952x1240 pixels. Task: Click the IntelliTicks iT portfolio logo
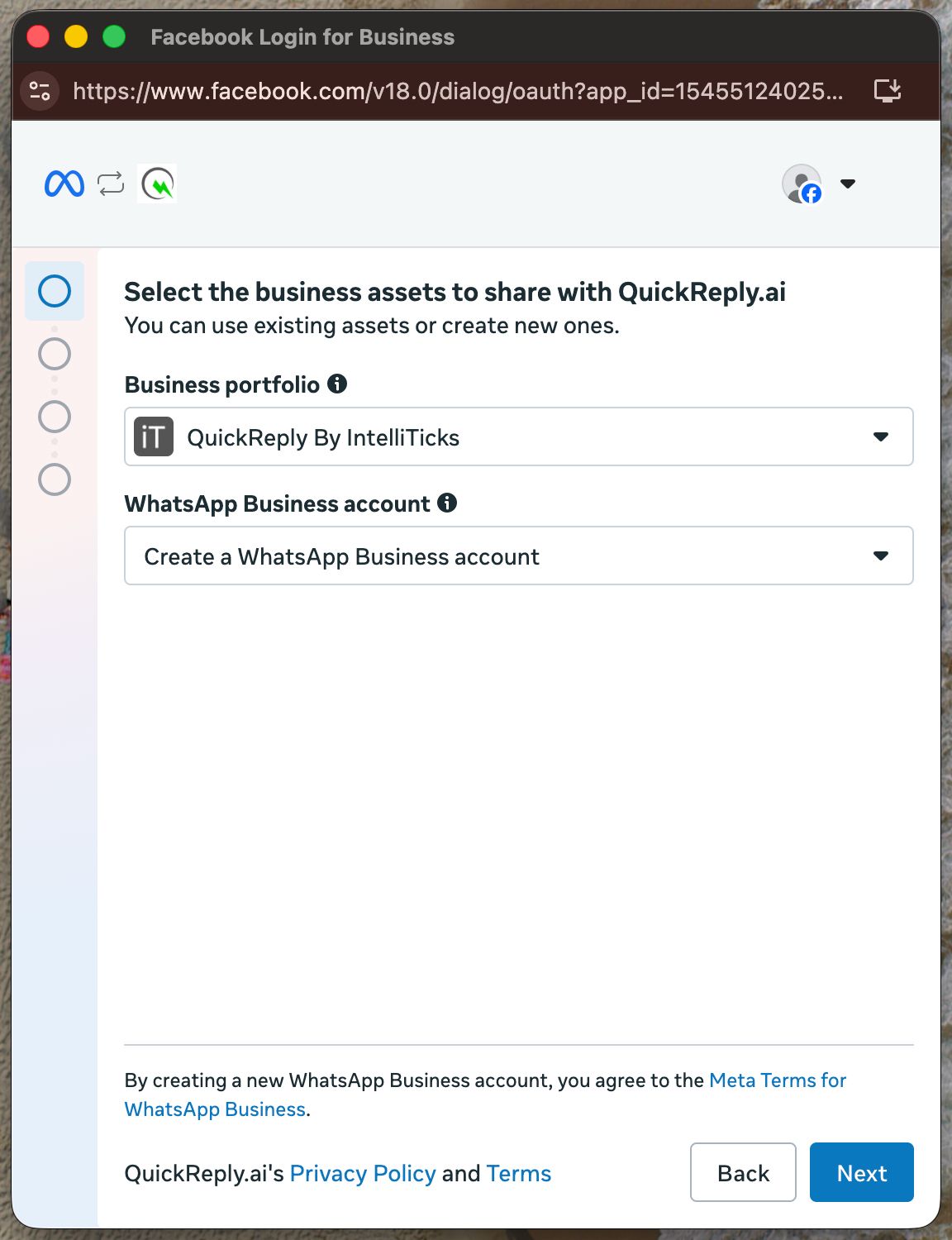[x=154, y=436]
